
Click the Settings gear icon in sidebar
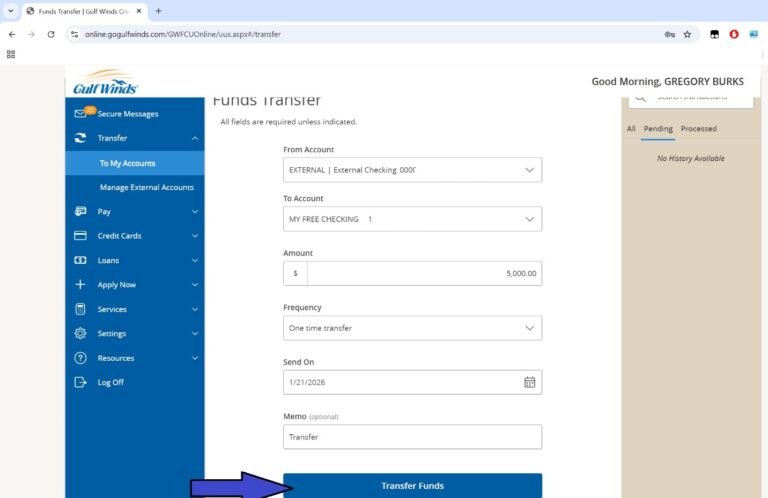[80, 334]
